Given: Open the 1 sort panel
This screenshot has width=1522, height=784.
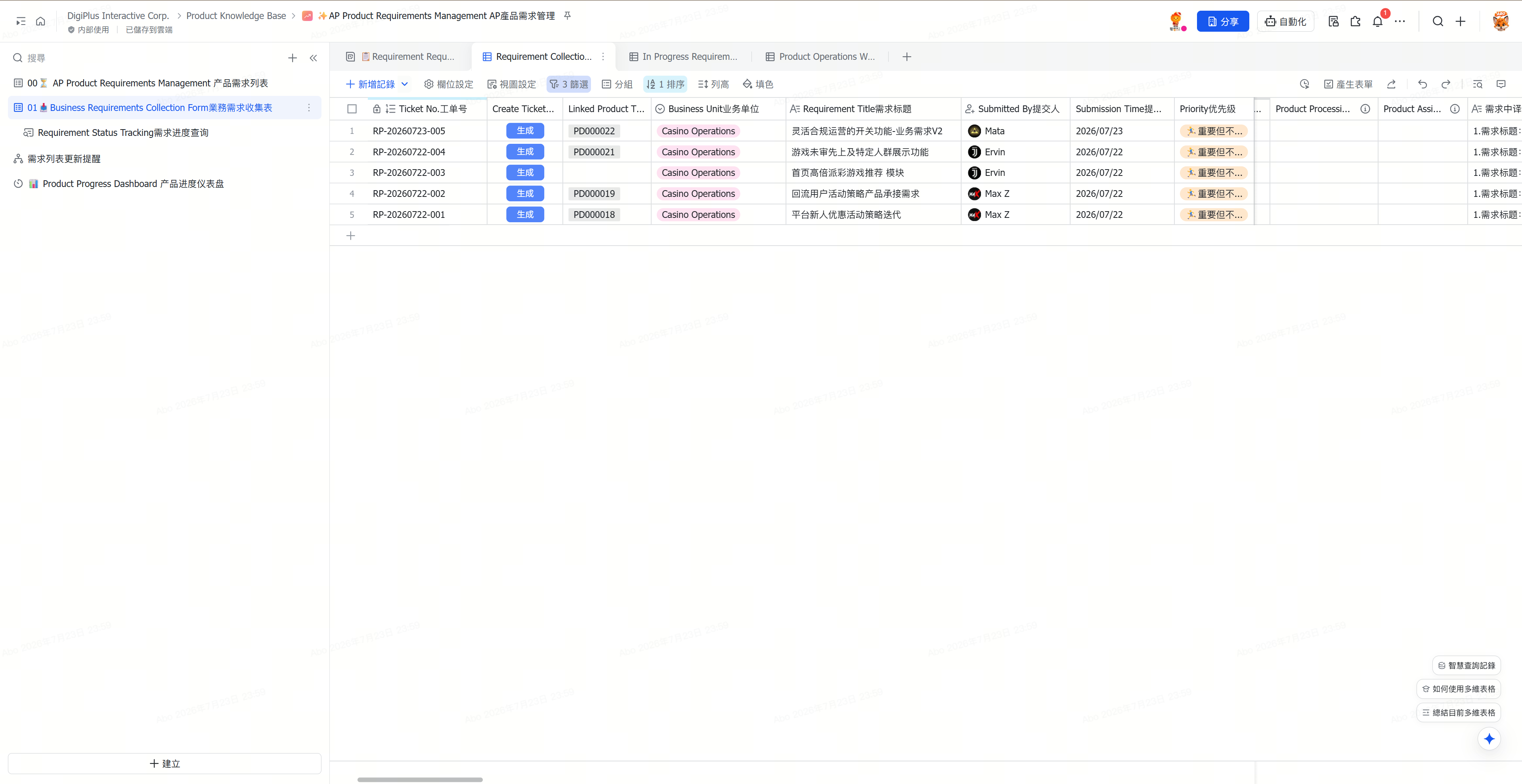Looking at the screenshot, I should pos(665,84).
